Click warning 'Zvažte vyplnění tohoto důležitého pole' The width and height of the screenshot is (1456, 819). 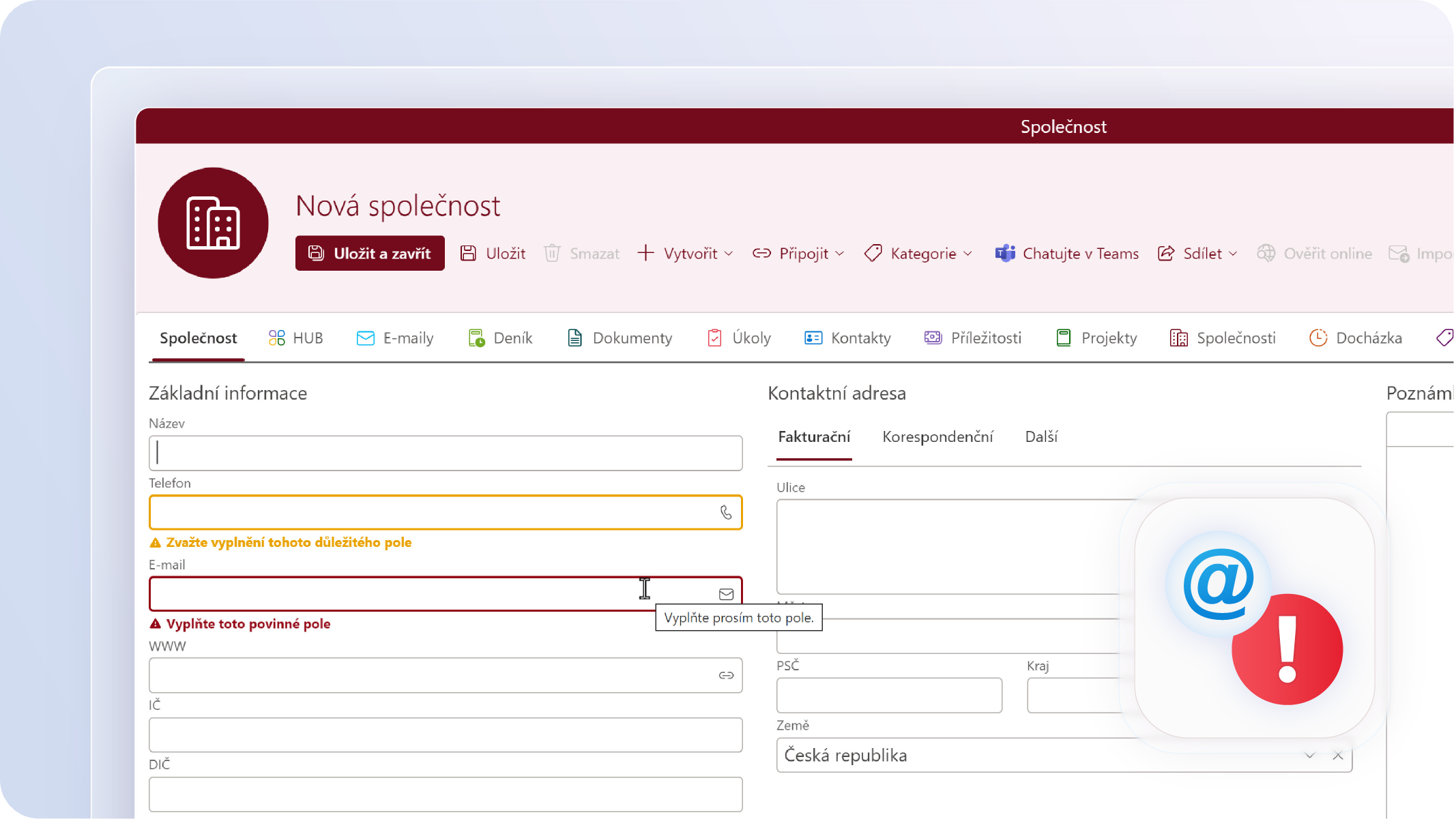pos(289,542)
